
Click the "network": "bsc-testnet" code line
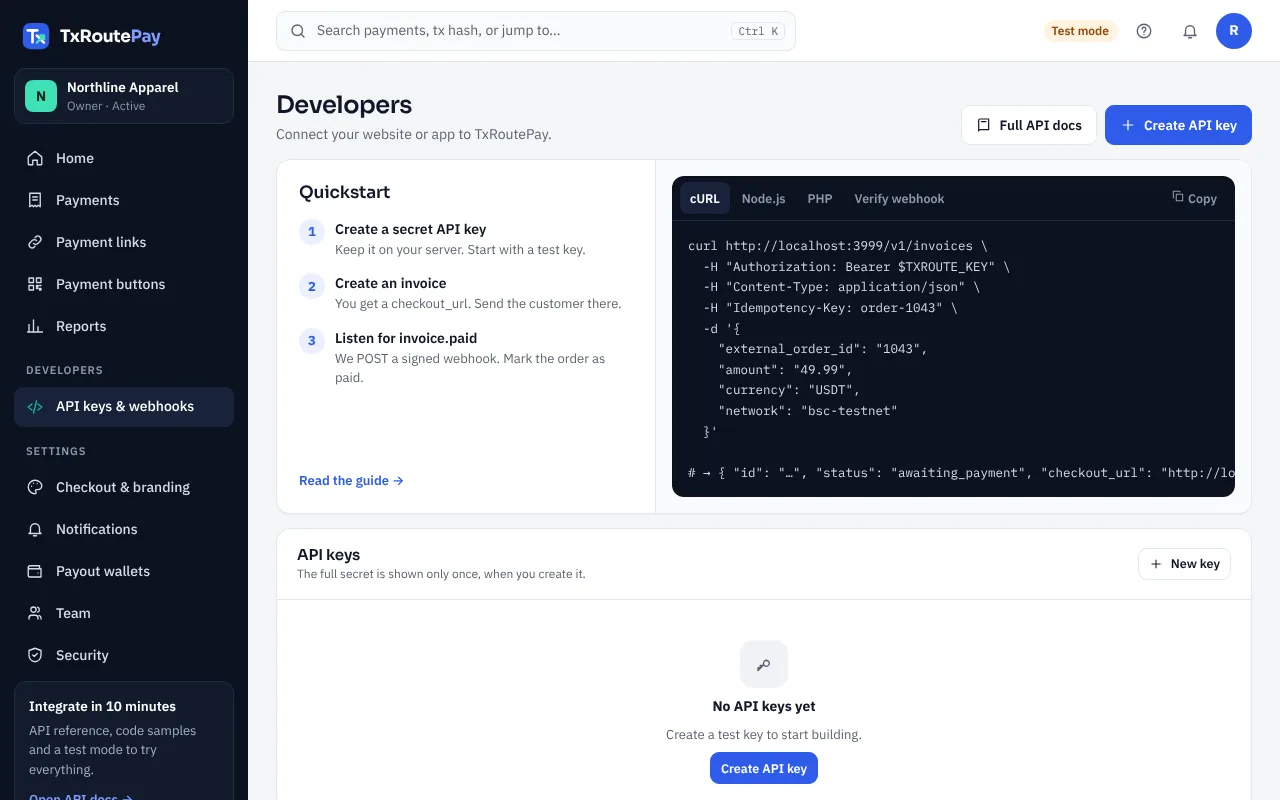tap(808, 411)
